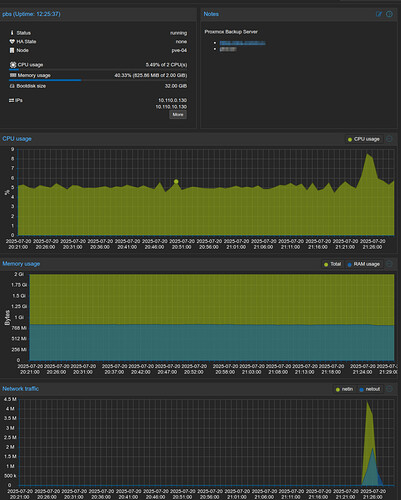Toggle RAM usage series in memory legend
This screenshot has height=500, width=401.
pos(364,264)
